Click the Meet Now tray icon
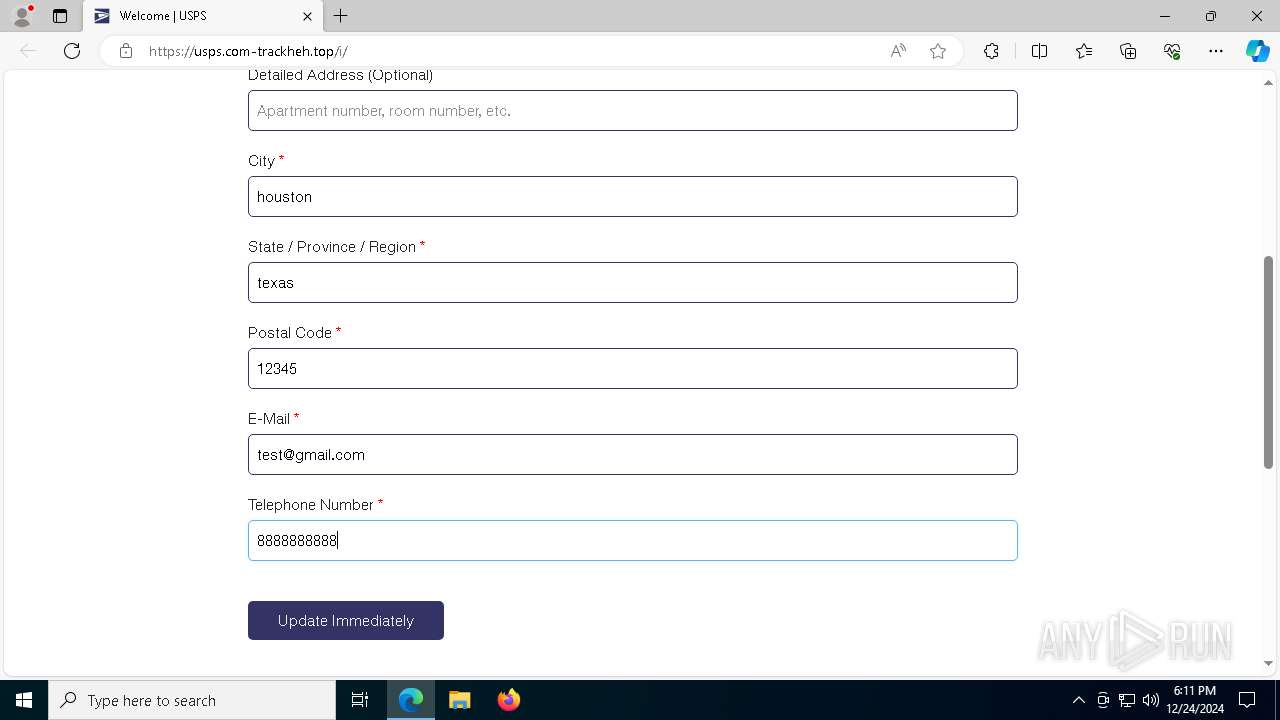1280x720 pixels. coord(1103,700)
